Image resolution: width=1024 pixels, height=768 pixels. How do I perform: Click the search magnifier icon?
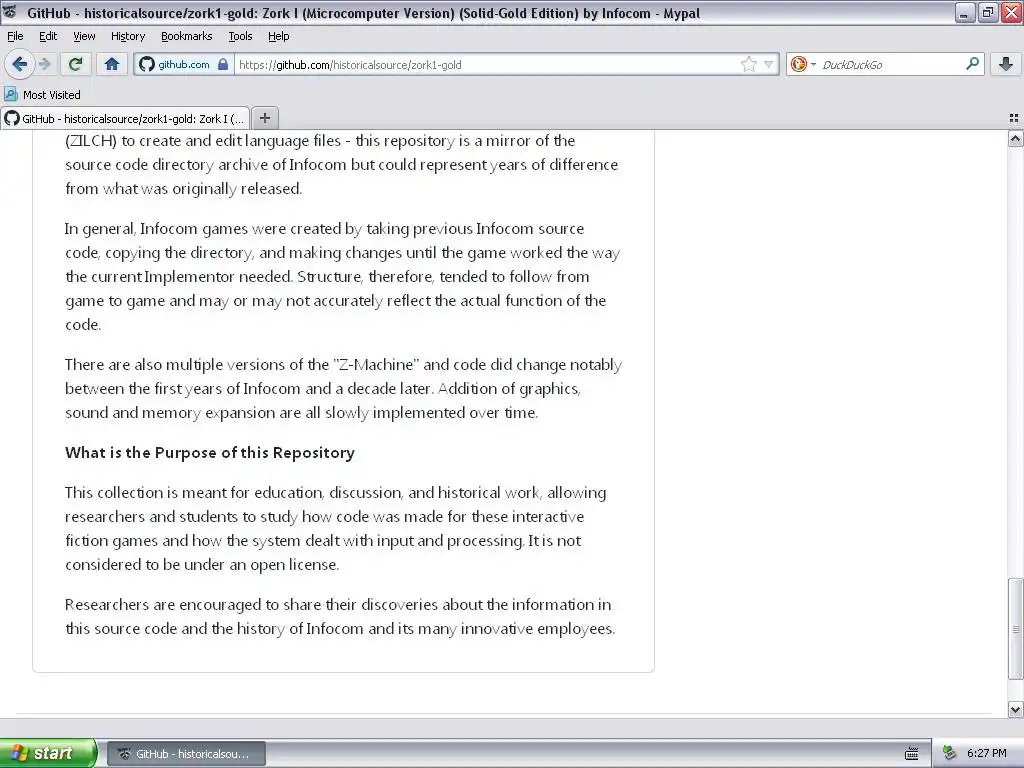click(x=972, y=64)
